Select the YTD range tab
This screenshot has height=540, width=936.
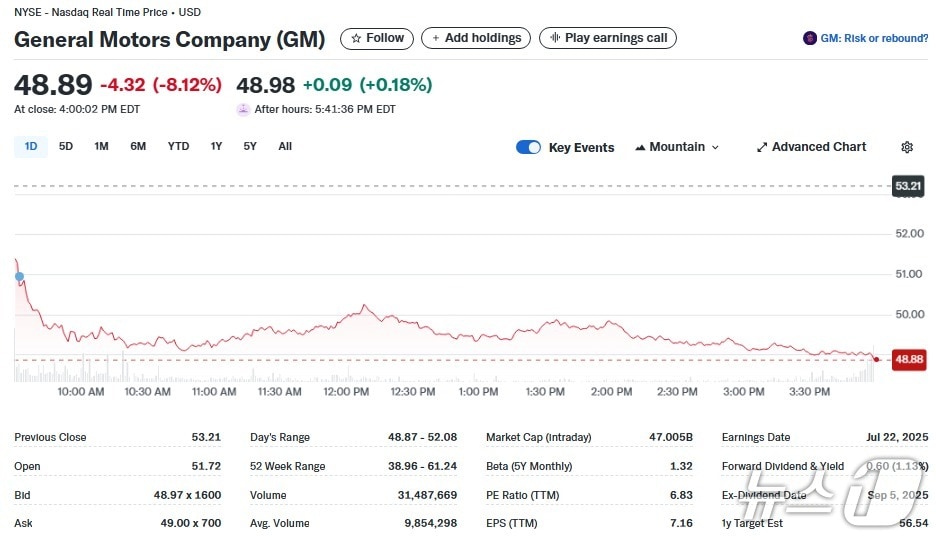[178, 147]
